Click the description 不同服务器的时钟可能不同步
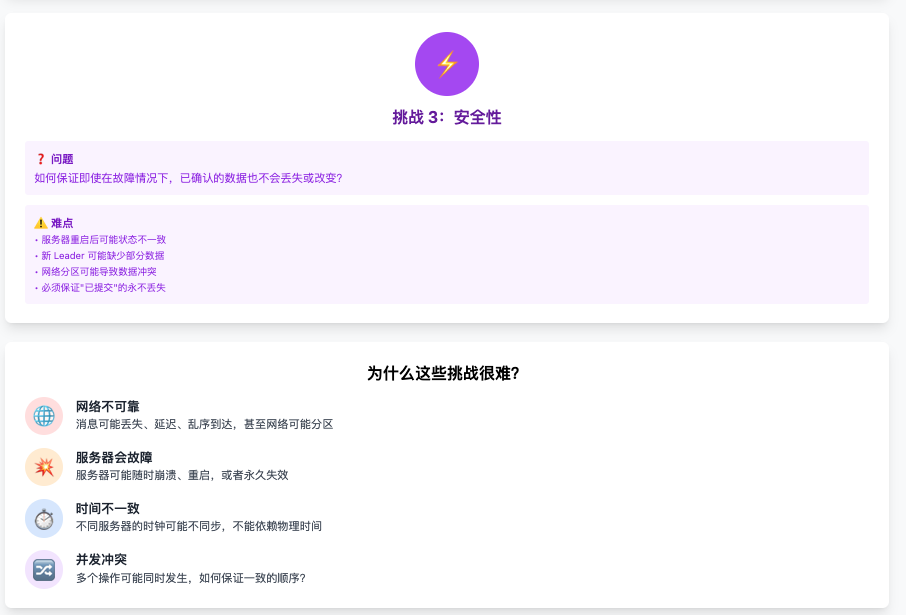 [x=199, y=526]
